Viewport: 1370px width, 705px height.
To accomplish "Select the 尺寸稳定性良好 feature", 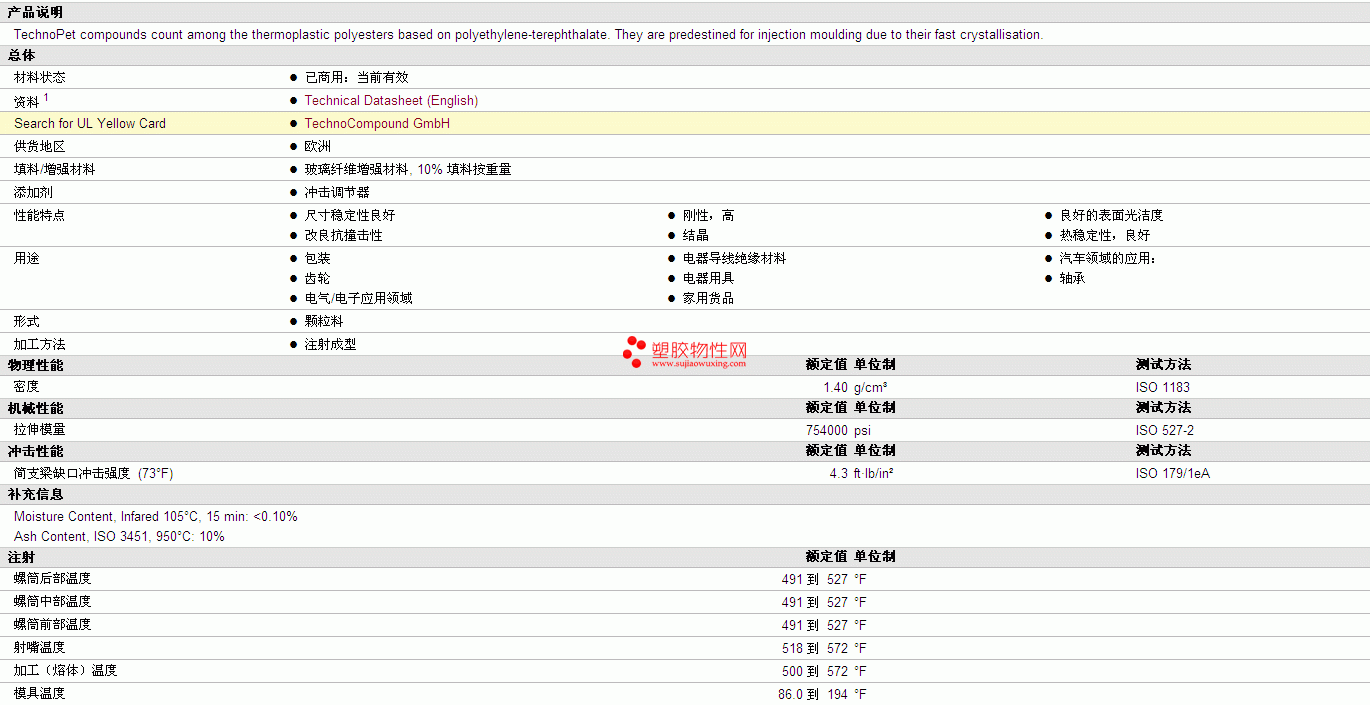I will [350, 215].
